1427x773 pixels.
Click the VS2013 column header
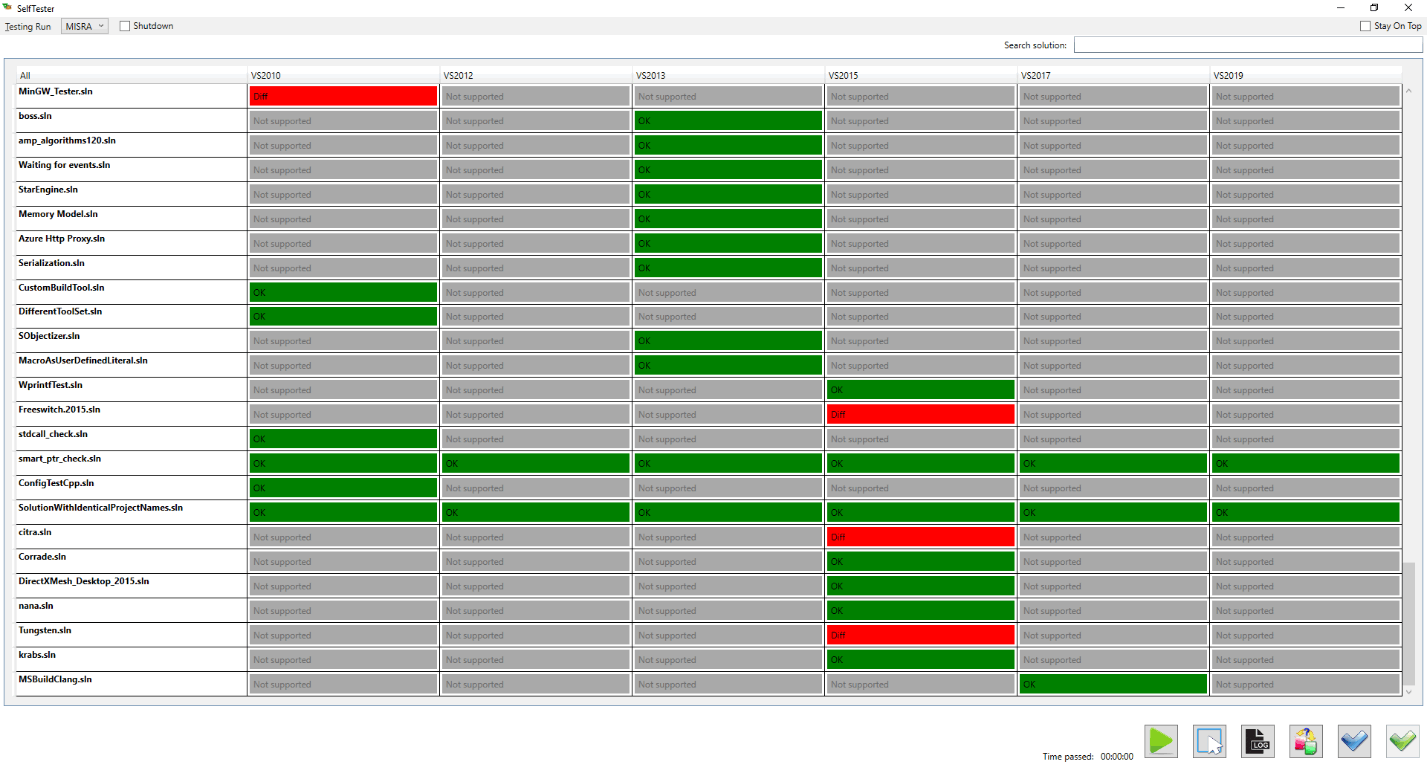(x=729, y=75)
